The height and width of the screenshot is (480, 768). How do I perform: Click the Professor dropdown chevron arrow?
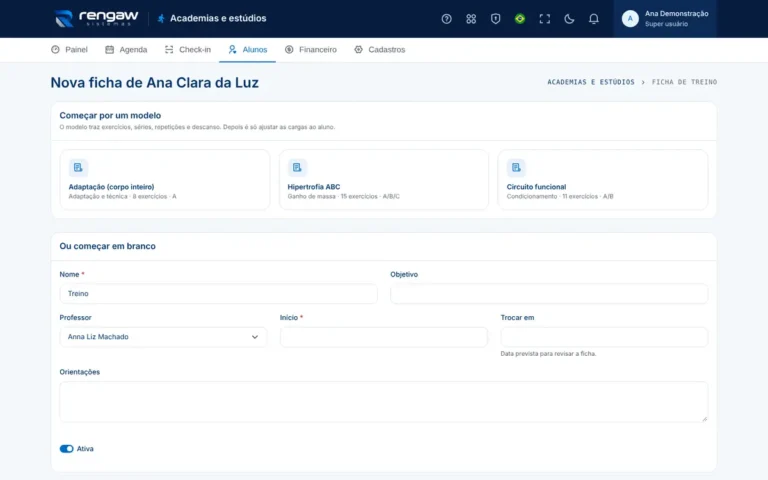(255, 337)
